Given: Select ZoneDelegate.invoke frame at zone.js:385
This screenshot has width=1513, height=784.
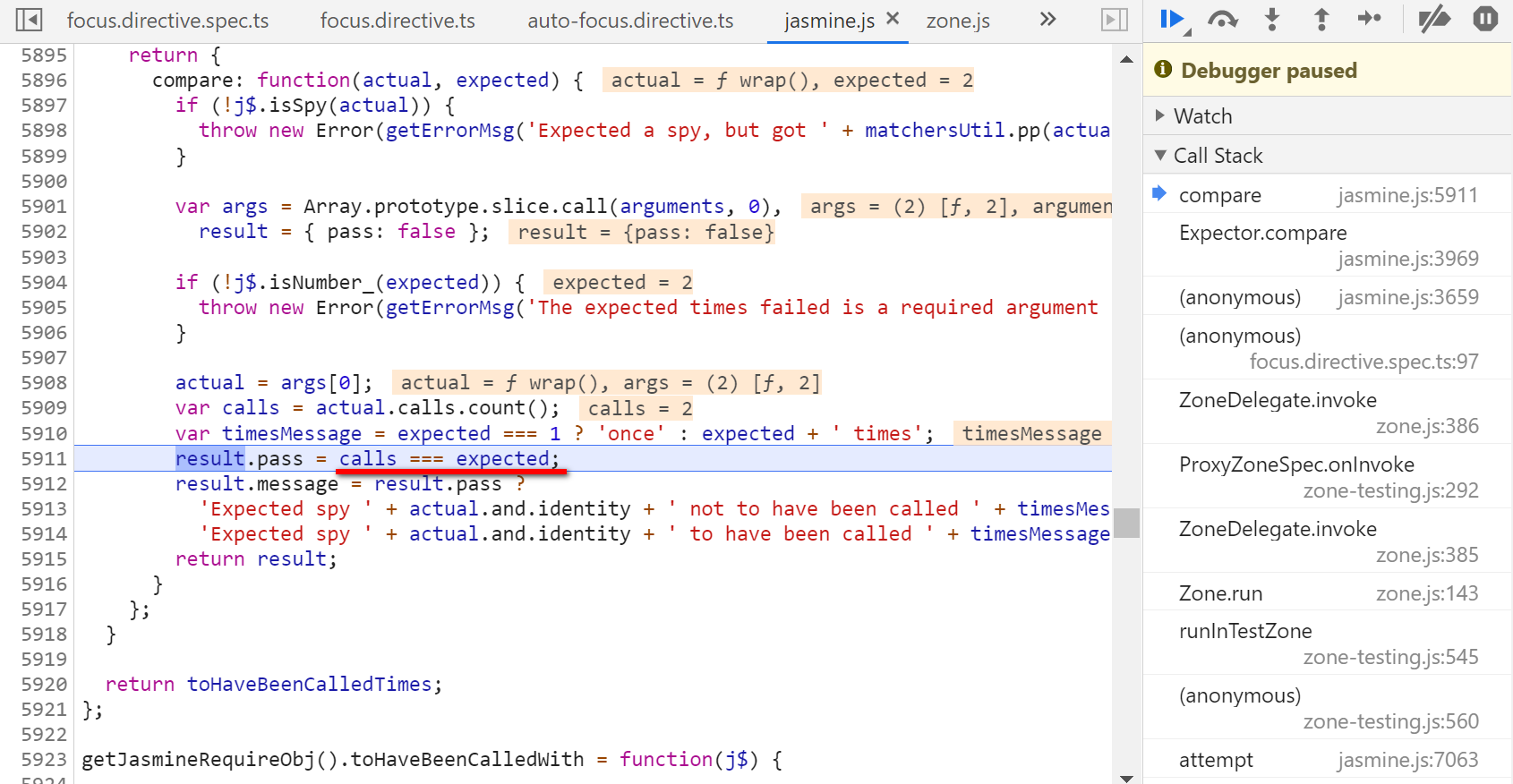Looking at the screenshot, I should [1328, 541].
